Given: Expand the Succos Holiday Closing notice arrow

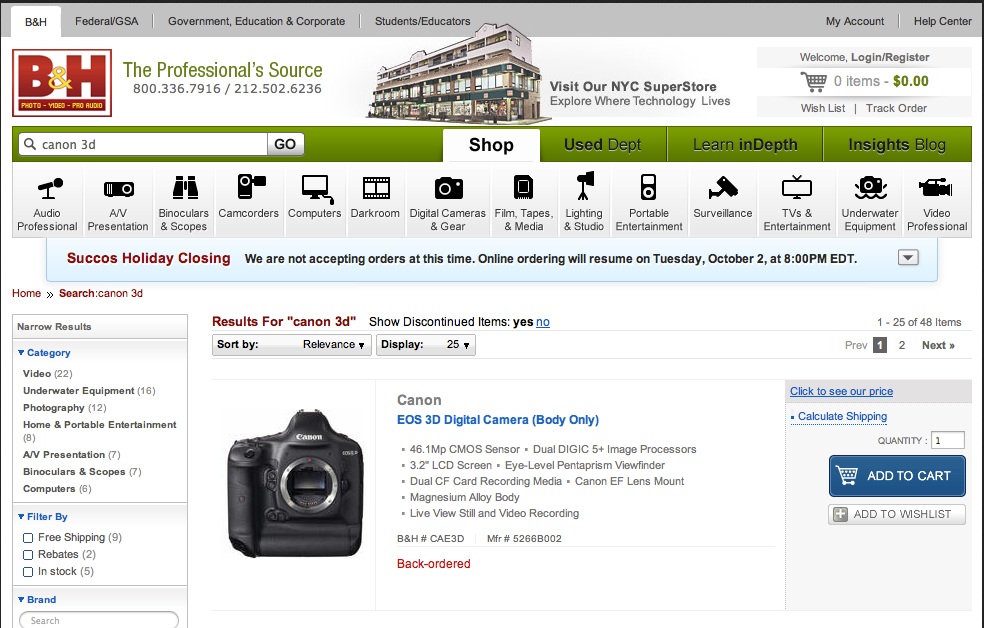Looking at the screenshot, I should coord(908,257).
